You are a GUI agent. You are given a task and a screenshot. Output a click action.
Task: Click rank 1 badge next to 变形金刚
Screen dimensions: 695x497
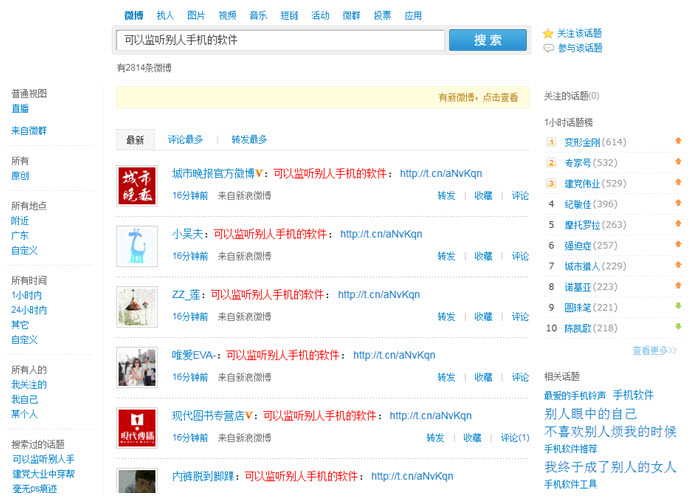coord(551,142)
